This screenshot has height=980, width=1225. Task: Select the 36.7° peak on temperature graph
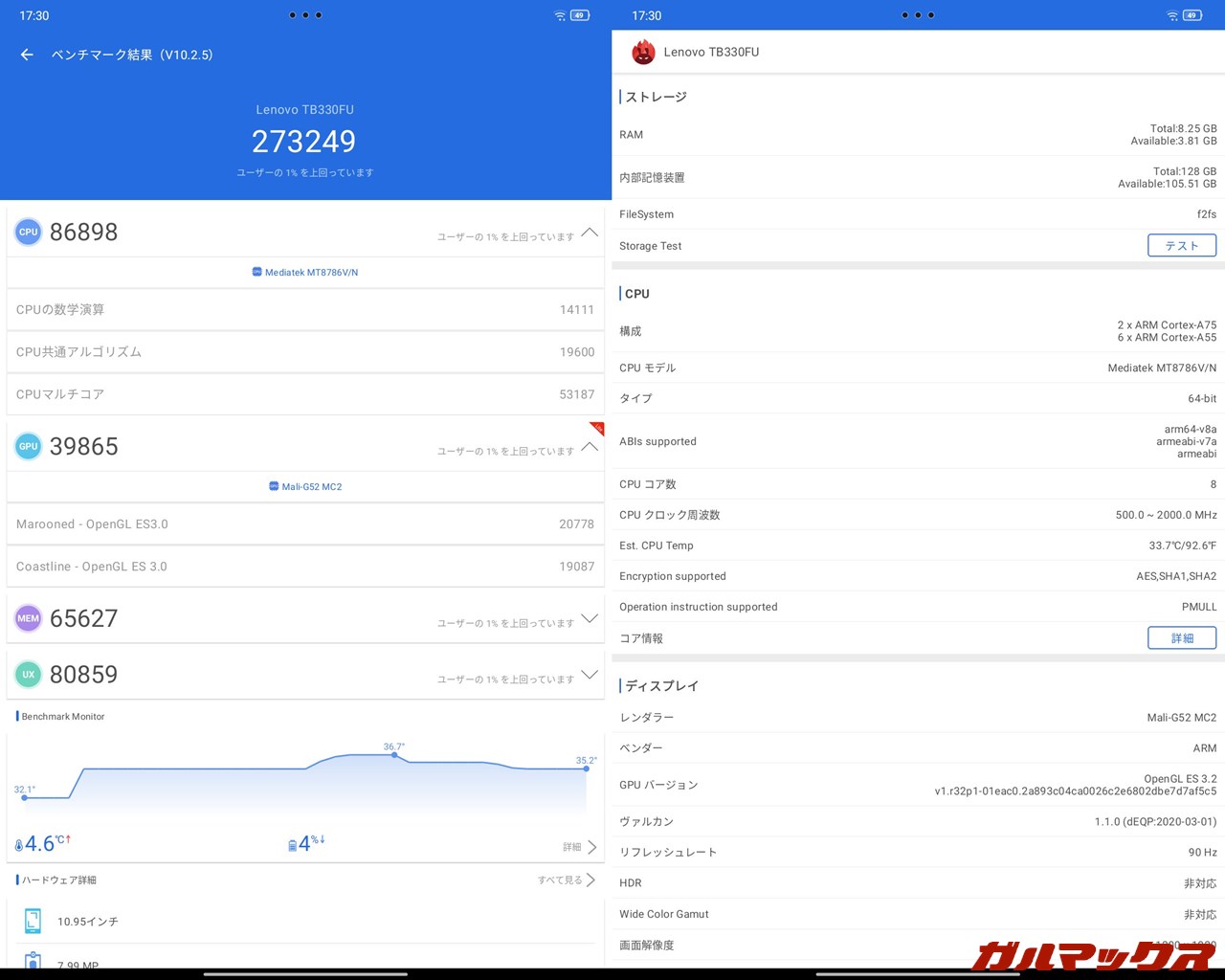tap(394, 755)
